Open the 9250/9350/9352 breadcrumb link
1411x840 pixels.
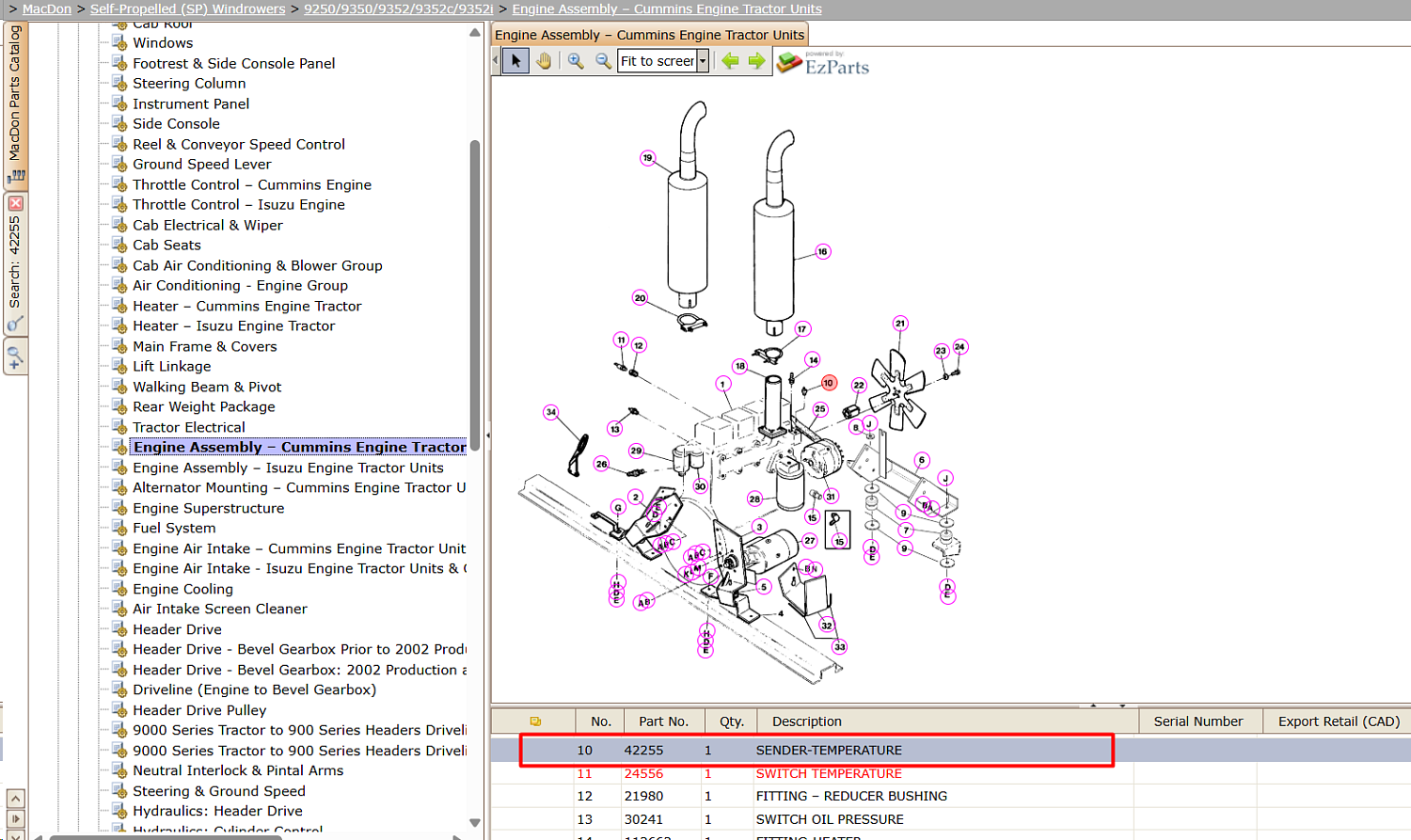pyautogui.click(x=398, y=8)
